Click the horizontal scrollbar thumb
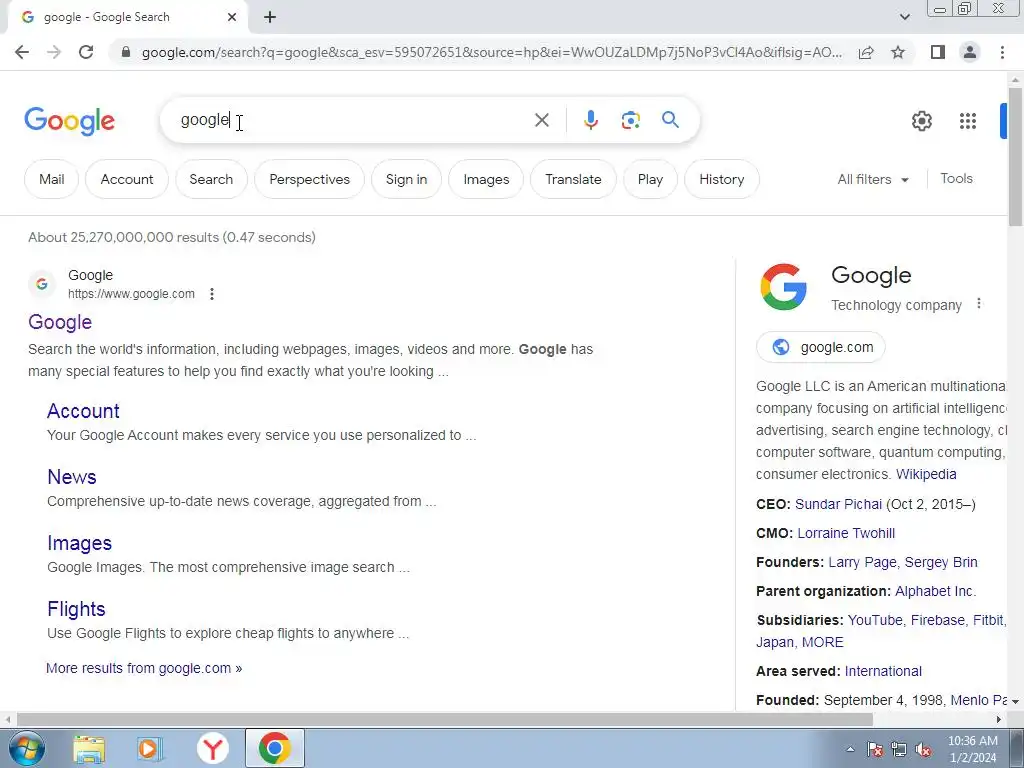The height and width of the screenshot is (768, 1024). 444,720
